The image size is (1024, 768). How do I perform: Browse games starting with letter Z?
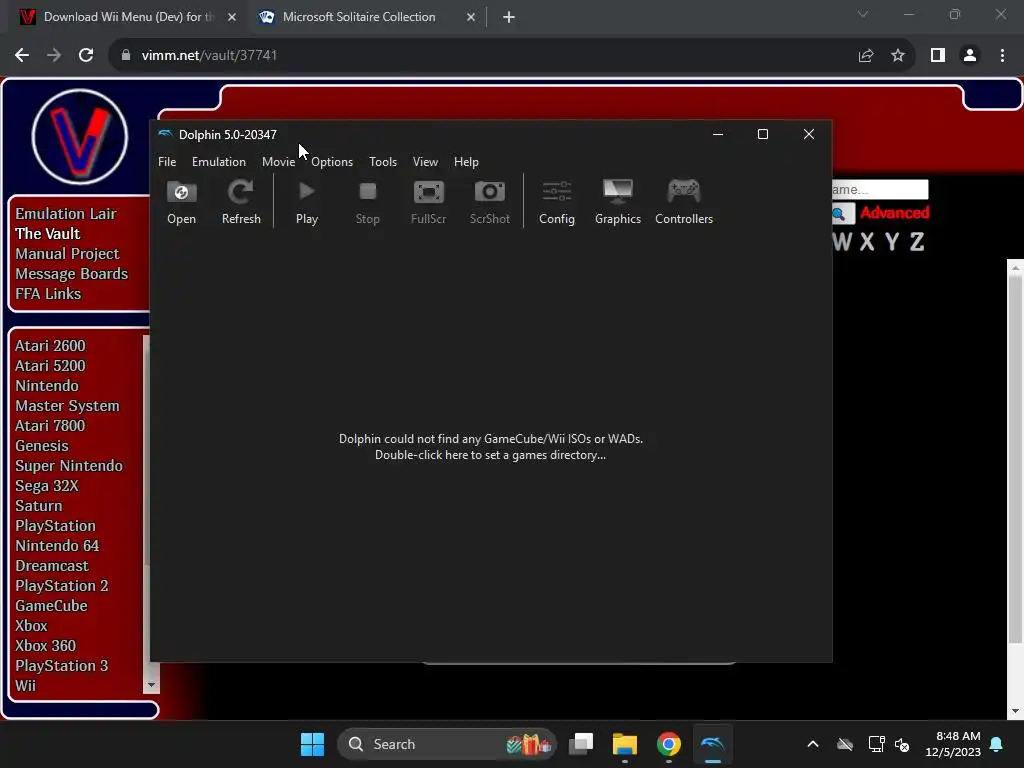click(x=917, y=242)
